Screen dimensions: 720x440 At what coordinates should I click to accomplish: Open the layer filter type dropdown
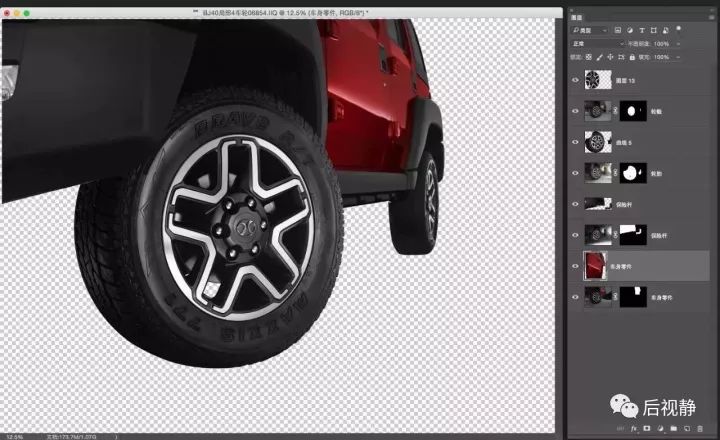pyautogui.click(x=590, y=30)
